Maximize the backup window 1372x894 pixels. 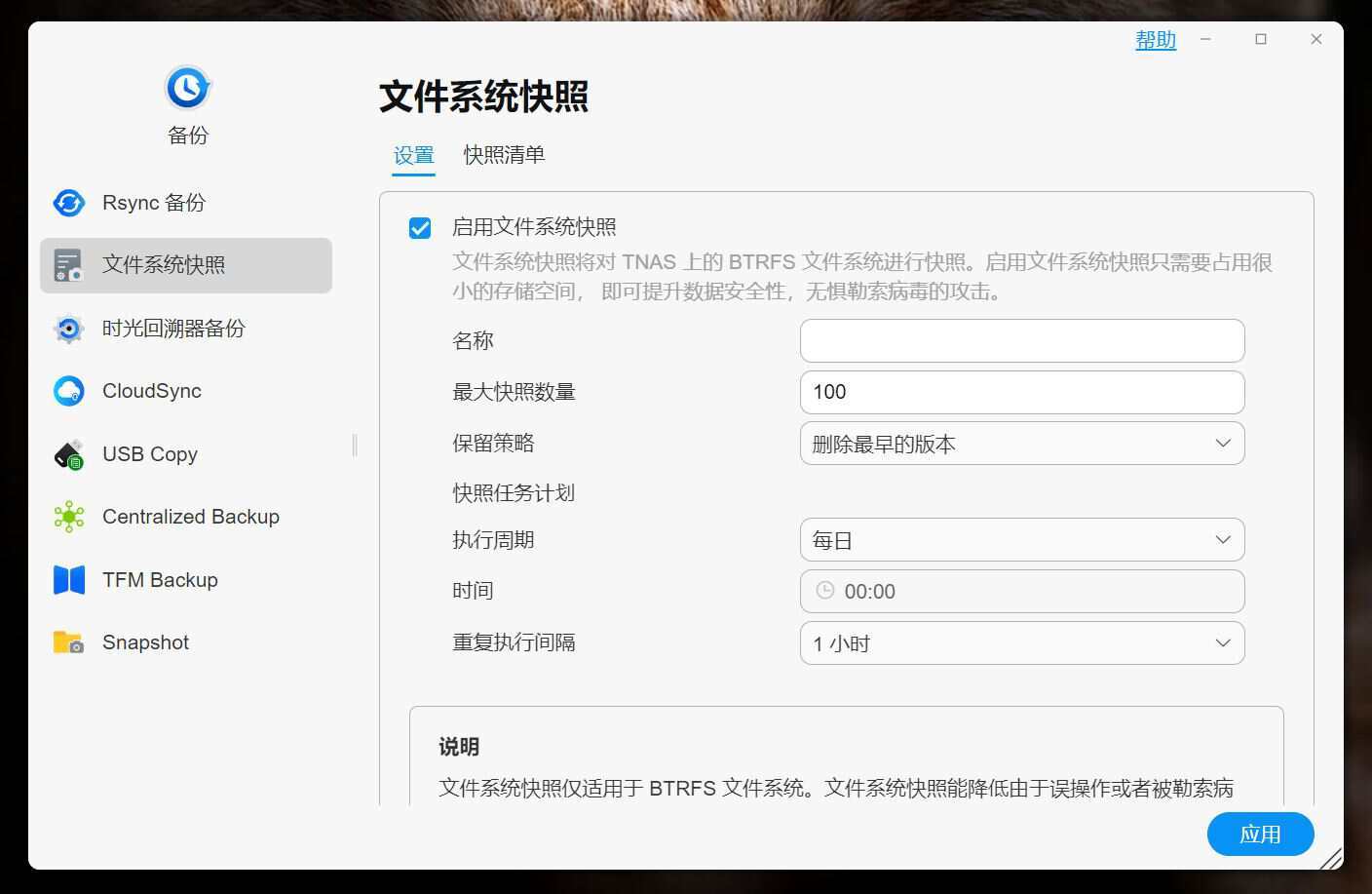coord(1261,39)
